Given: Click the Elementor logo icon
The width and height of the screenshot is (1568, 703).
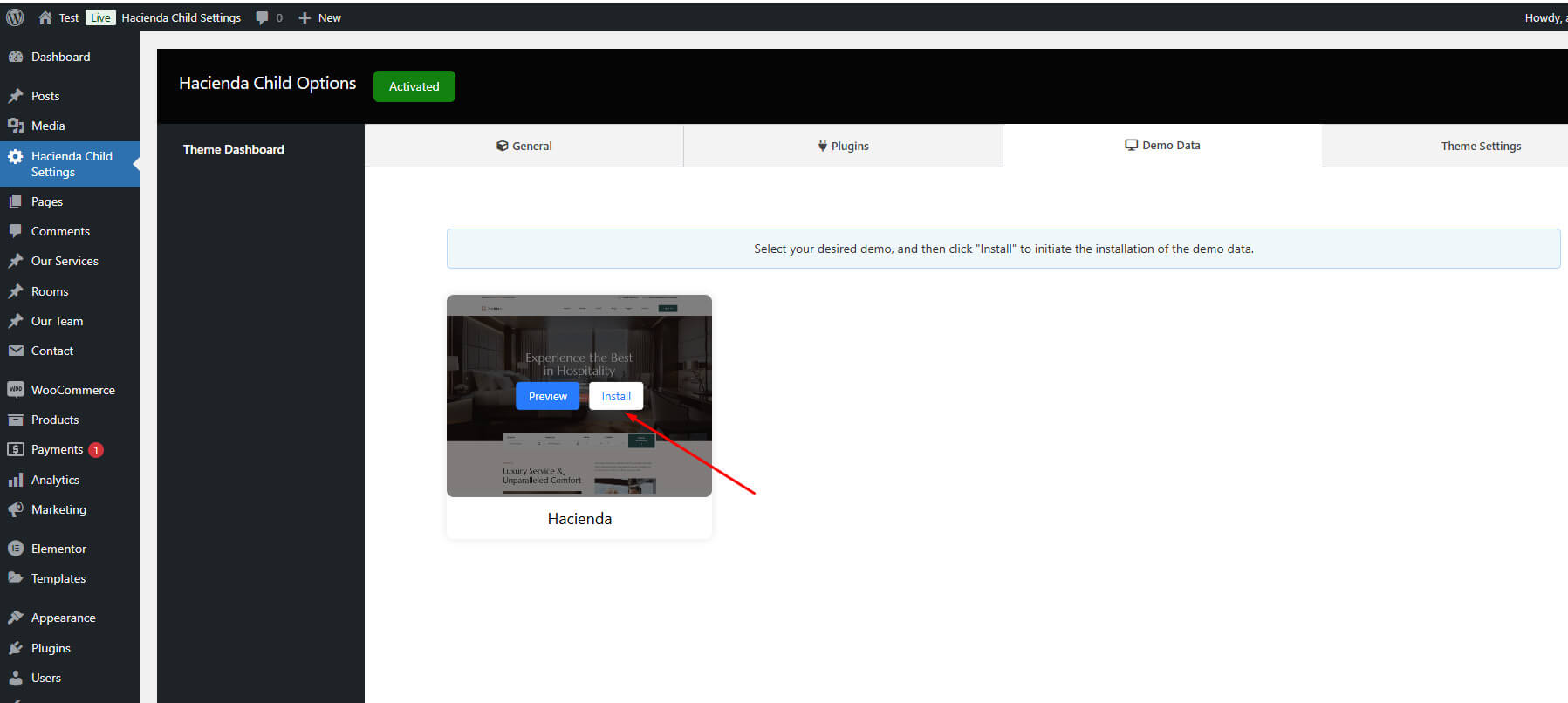Looking at the screenshot, I should (x=16, y=549).
